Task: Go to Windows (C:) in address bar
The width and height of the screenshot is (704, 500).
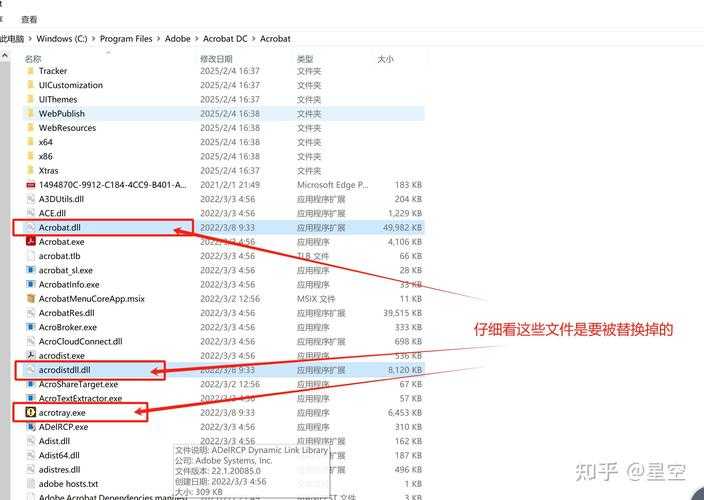Action: [x=62, y=39]
